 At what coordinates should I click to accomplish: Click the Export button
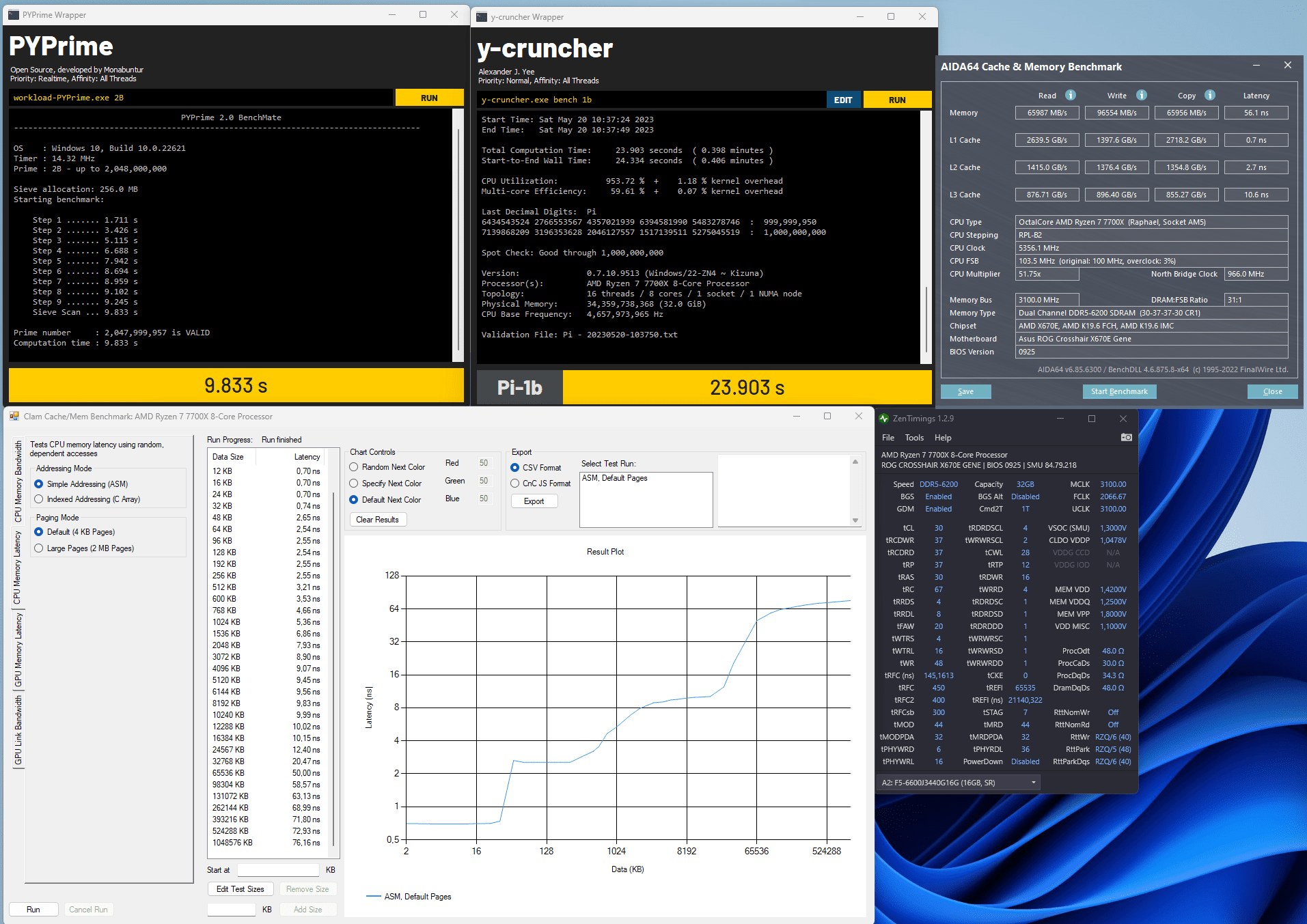tap(534, 501)
